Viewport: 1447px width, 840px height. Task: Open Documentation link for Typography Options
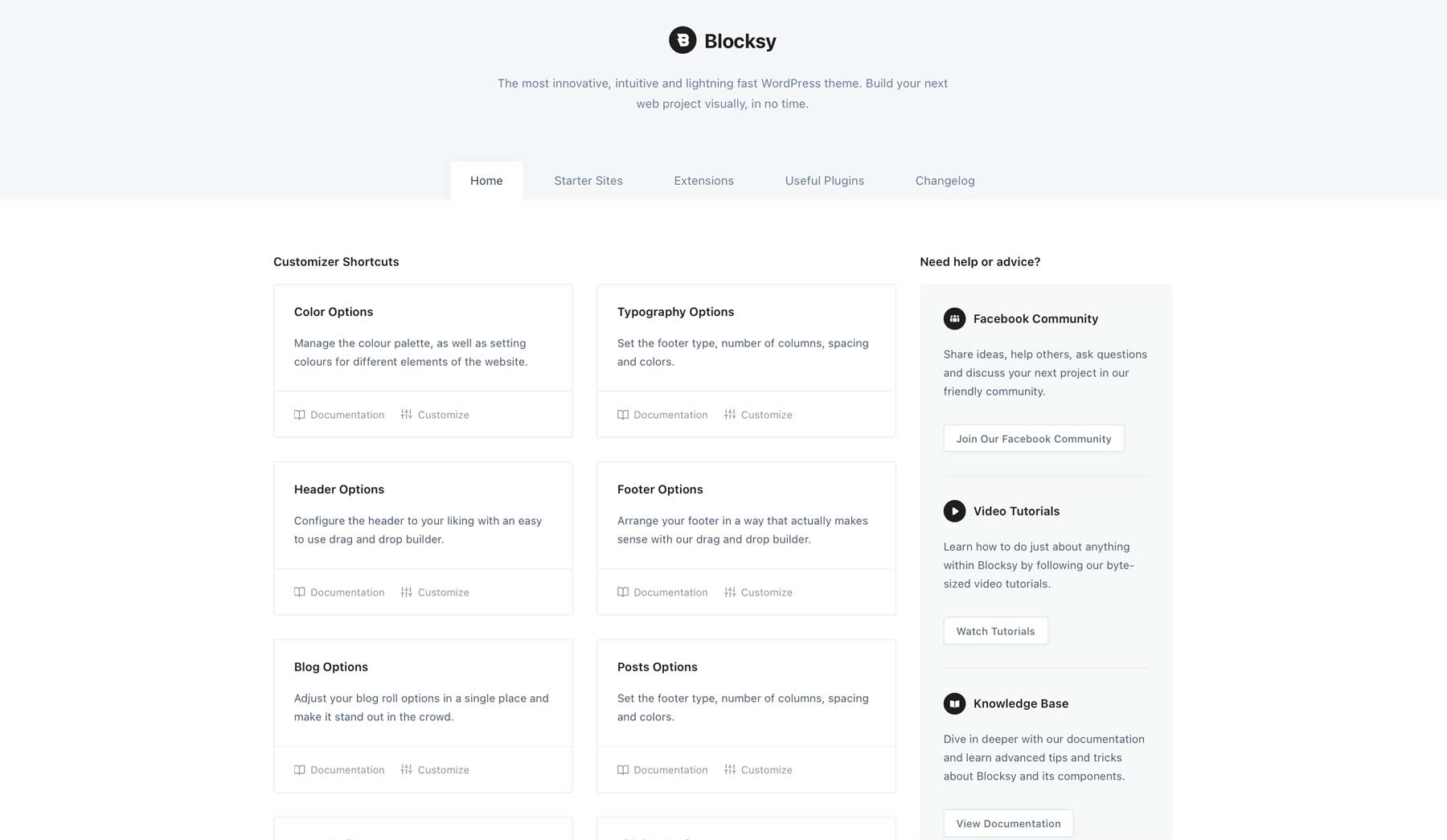tap(662, 415)
